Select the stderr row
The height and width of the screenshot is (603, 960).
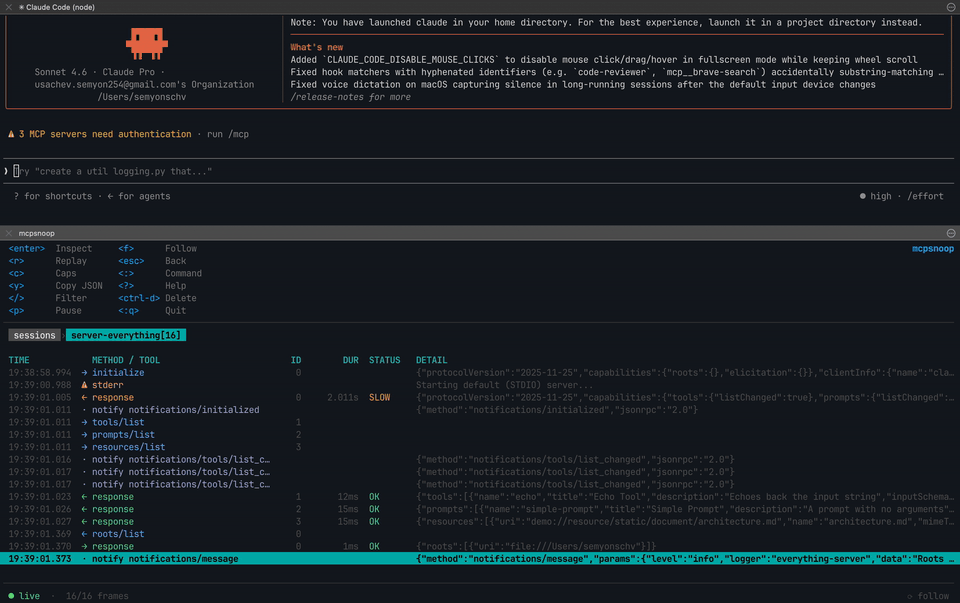click(x=480, y=385)
